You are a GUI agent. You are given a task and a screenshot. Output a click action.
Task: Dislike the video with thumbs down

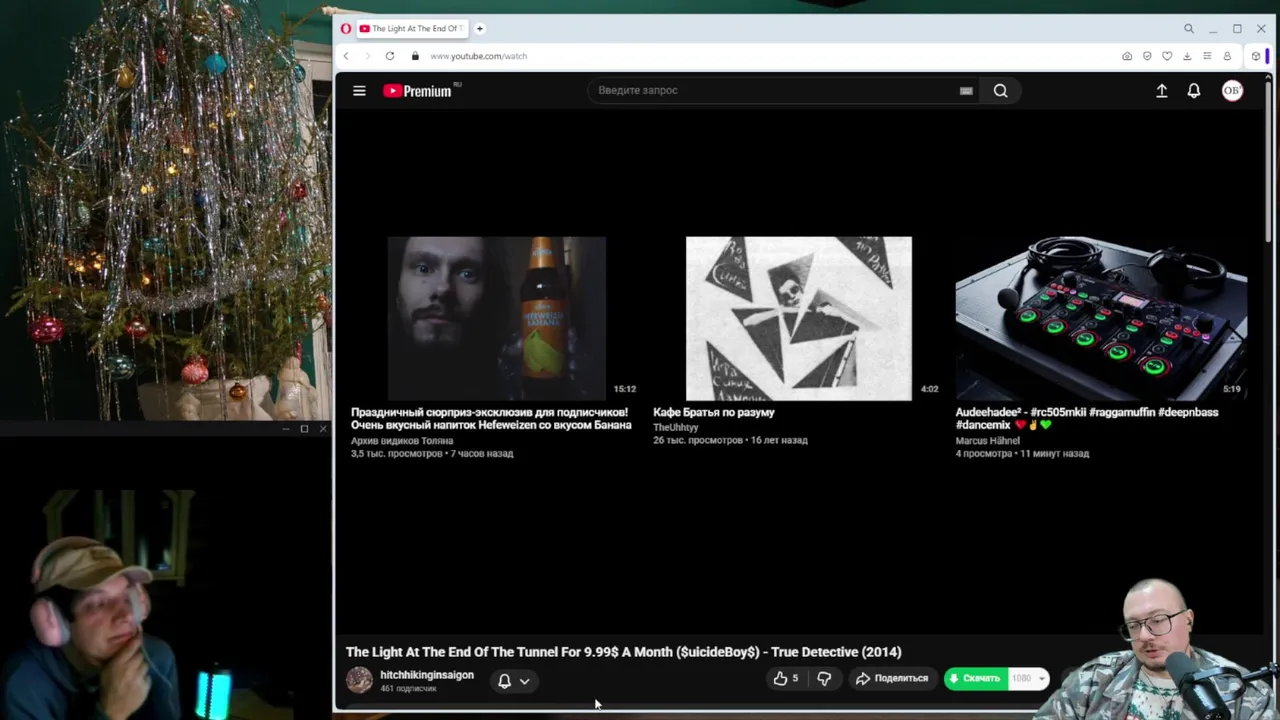pos(824,679)
